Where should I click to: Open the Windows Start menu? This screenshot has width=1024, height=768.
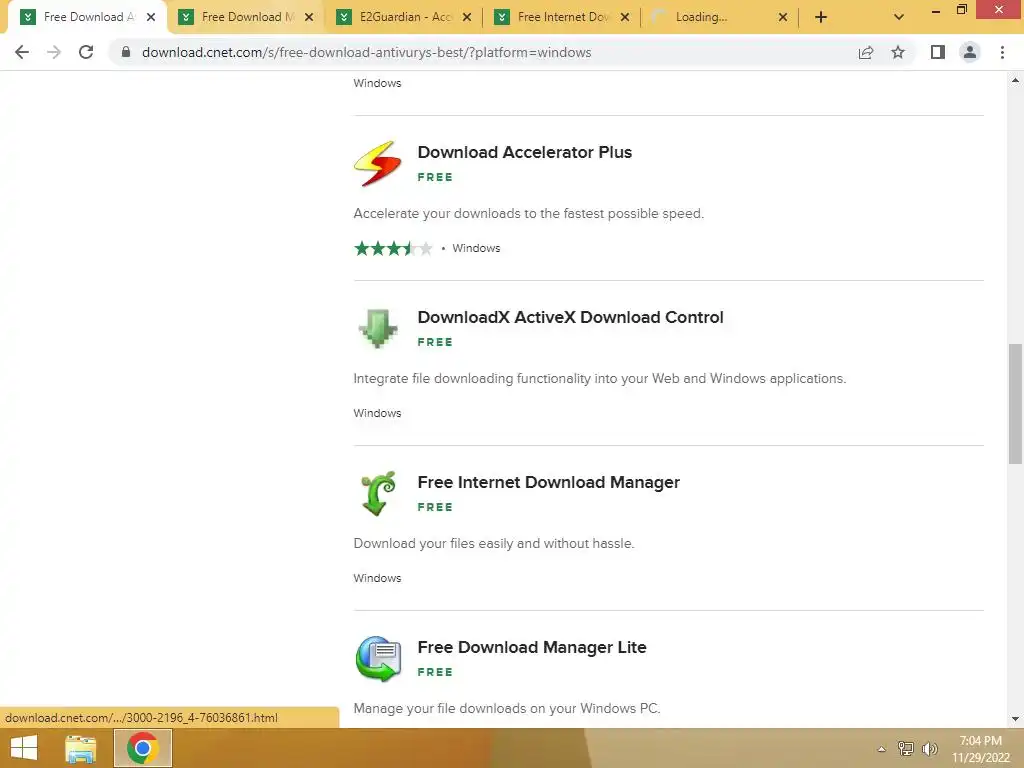(x=24, y=748)
